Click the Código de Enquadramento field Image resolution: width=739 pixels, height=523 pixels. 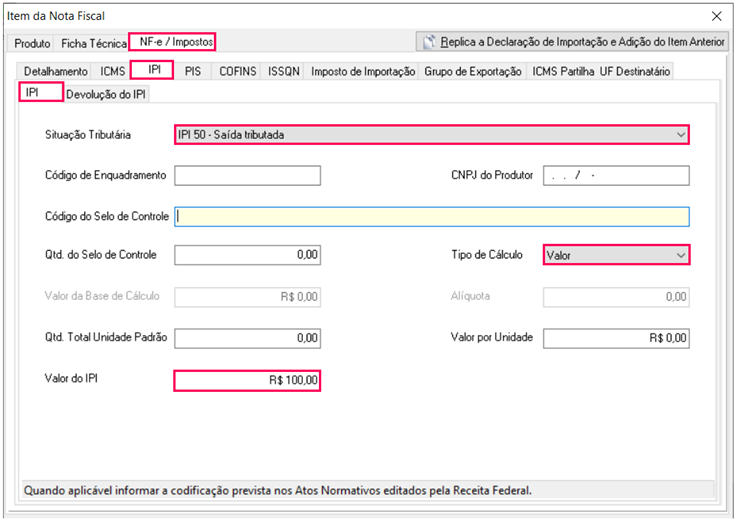tap(247, 176)
